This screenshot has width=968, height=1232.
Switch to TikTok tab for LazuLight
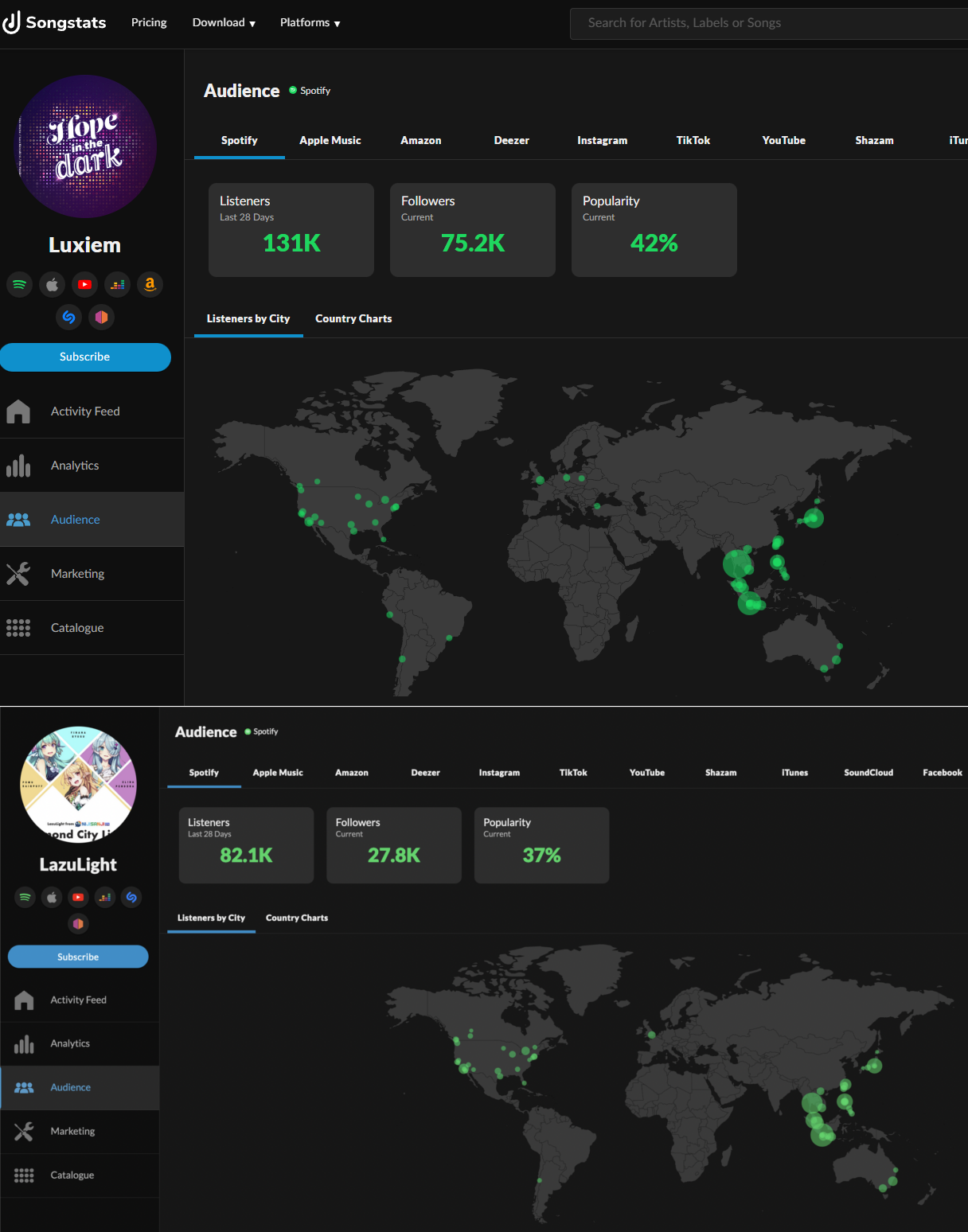click(573, 773)
